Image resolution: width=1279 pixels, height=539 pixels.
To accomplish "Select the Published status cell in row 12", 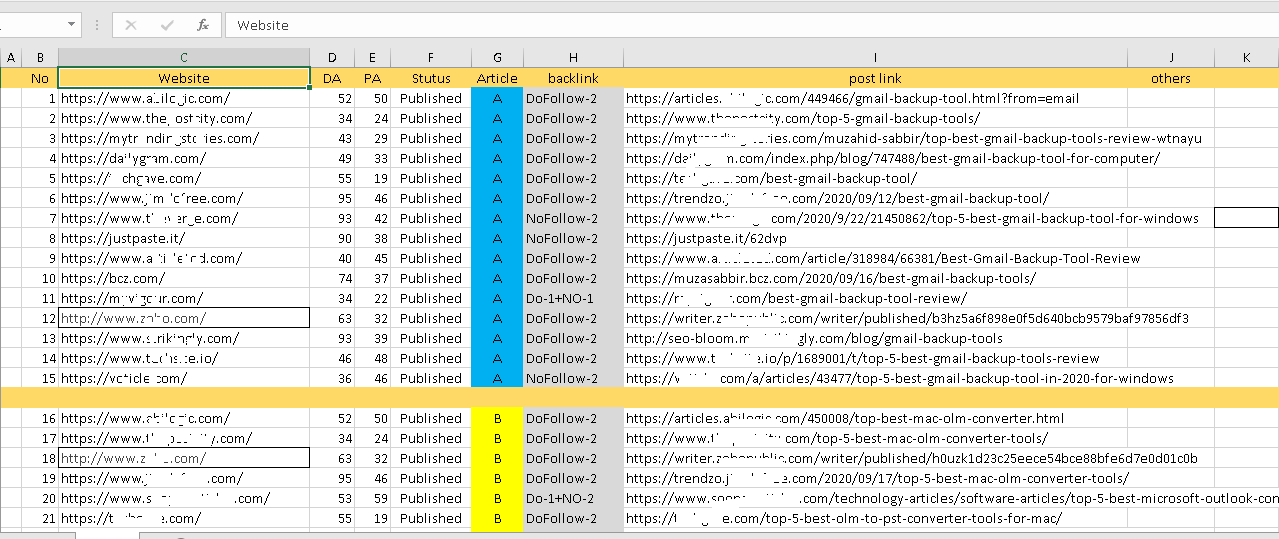I will [431, 318].
